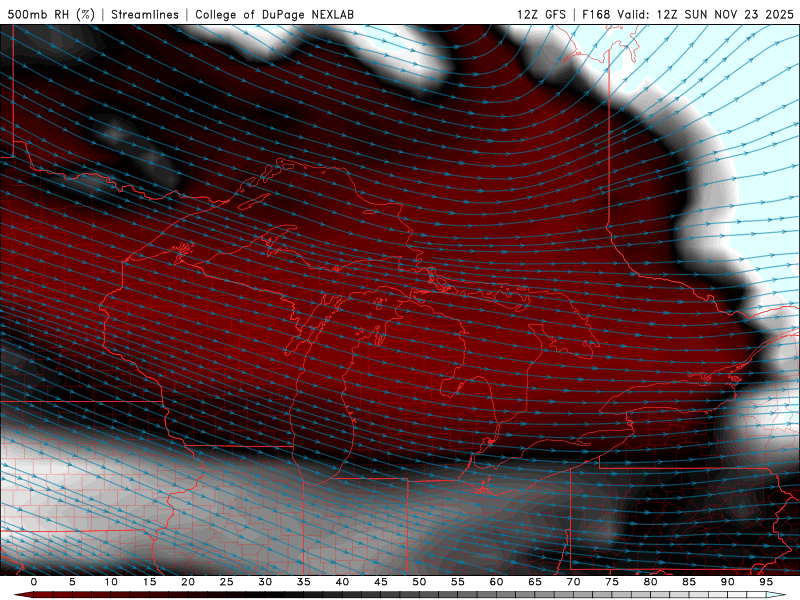Click 'Valid: 12Z SUN NOV 23 2025' text
The image size is (800, 600).
[706, 14]
